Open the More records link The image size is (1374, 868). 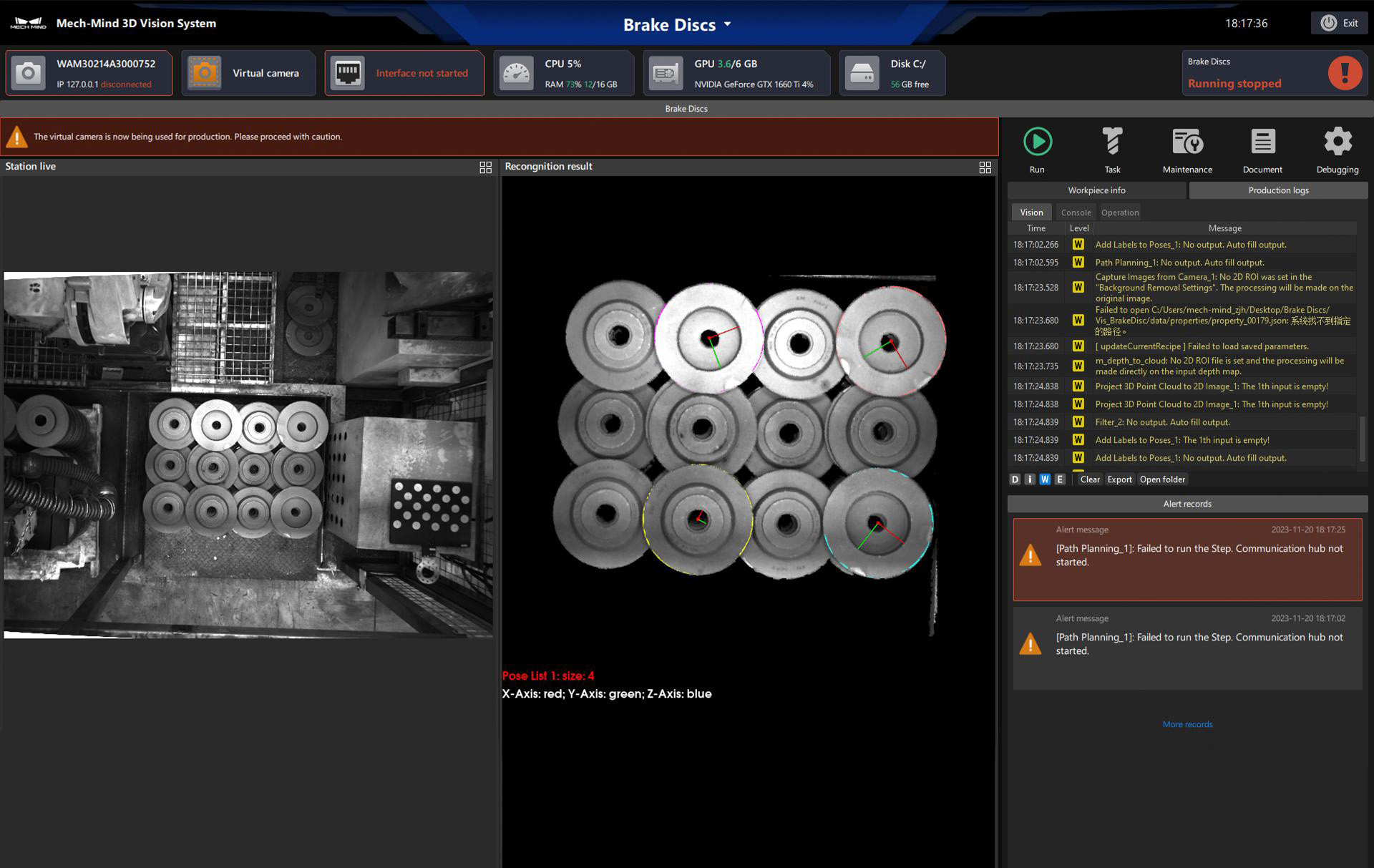point(1187,724)
